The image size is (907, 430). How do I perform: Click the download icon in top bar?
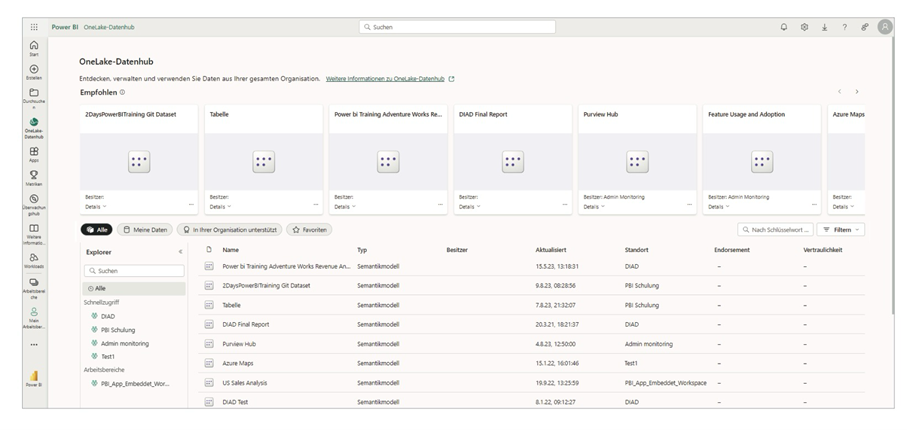(824, 27)
